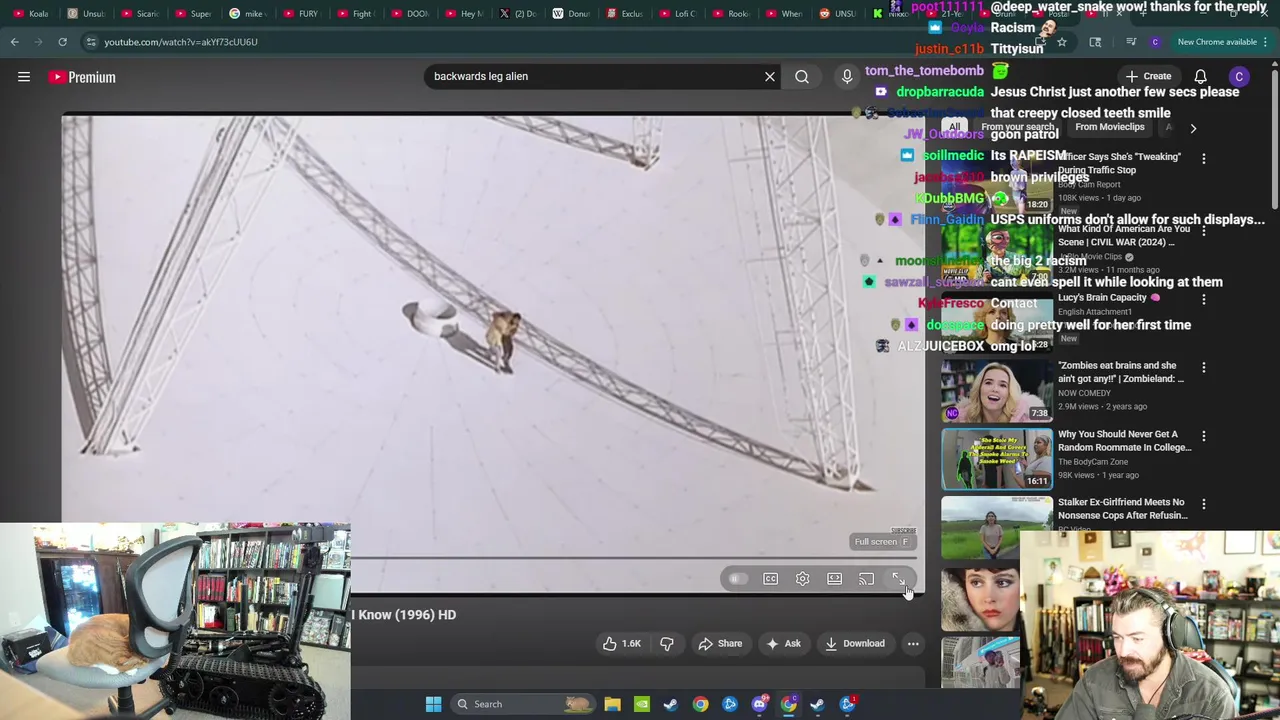Open the Windows Start menu
The image size is (1280, 720).
pos(433,704)
